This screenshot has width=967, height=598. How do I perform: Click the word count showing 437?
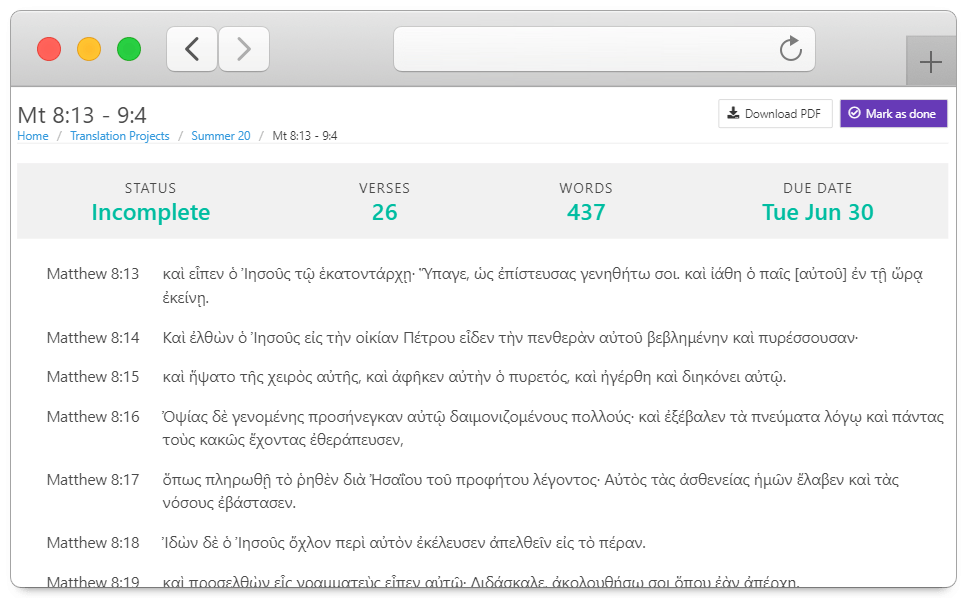click(x=586, y=212)
